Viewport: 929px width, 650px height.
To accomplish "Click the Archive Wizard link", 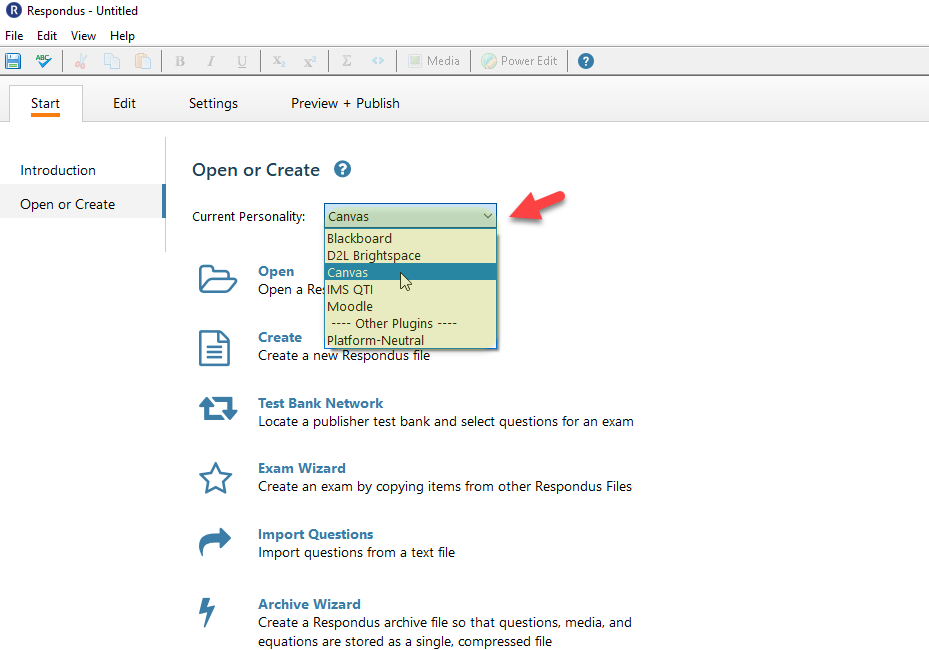I will [309, 604].
